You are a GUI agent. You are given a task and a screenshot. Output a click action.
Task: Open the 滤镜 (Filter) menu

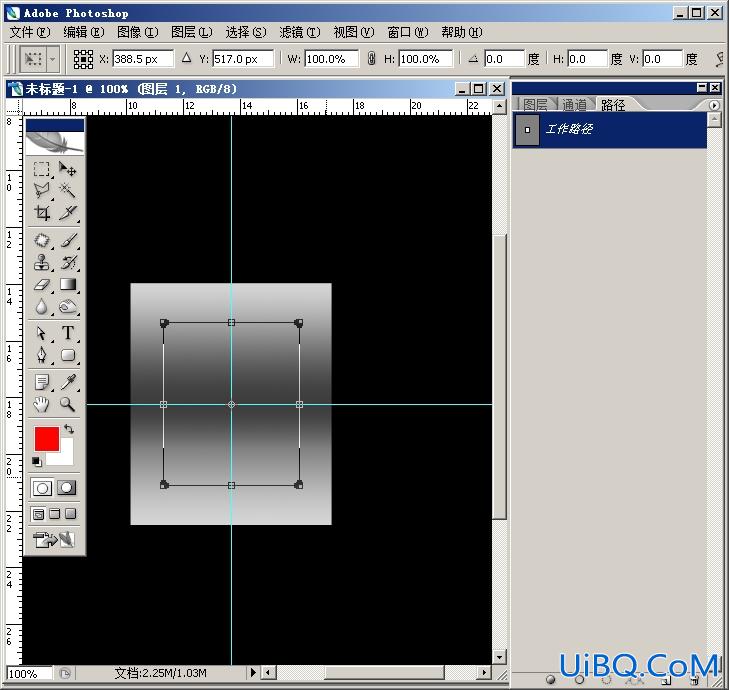(x=300, y=32)
